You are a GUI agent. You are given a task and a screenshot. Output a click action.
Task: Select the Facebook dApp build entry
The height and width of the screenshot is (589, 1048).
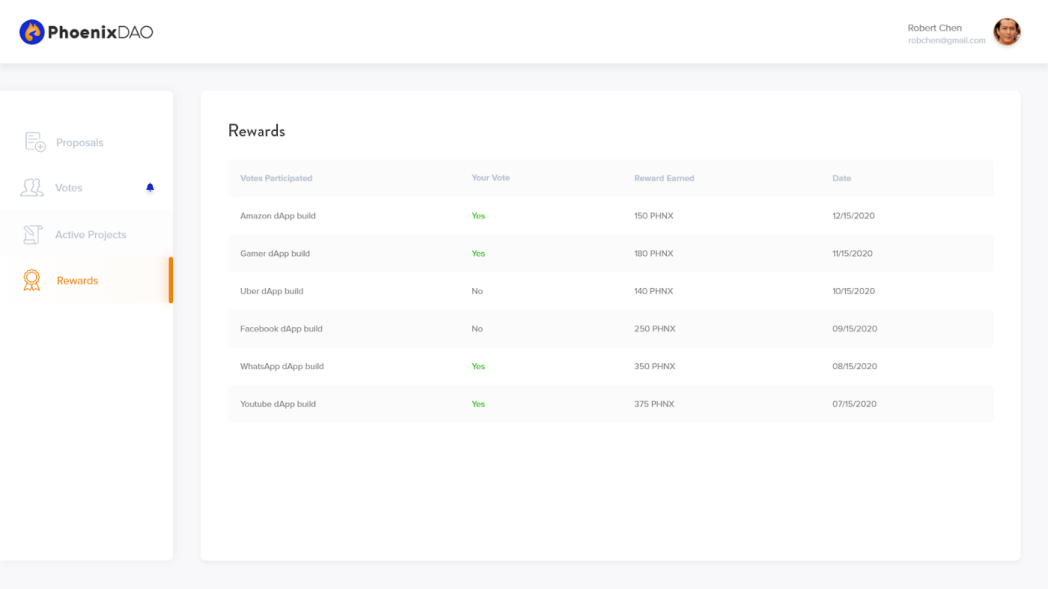tap(610, 328)
